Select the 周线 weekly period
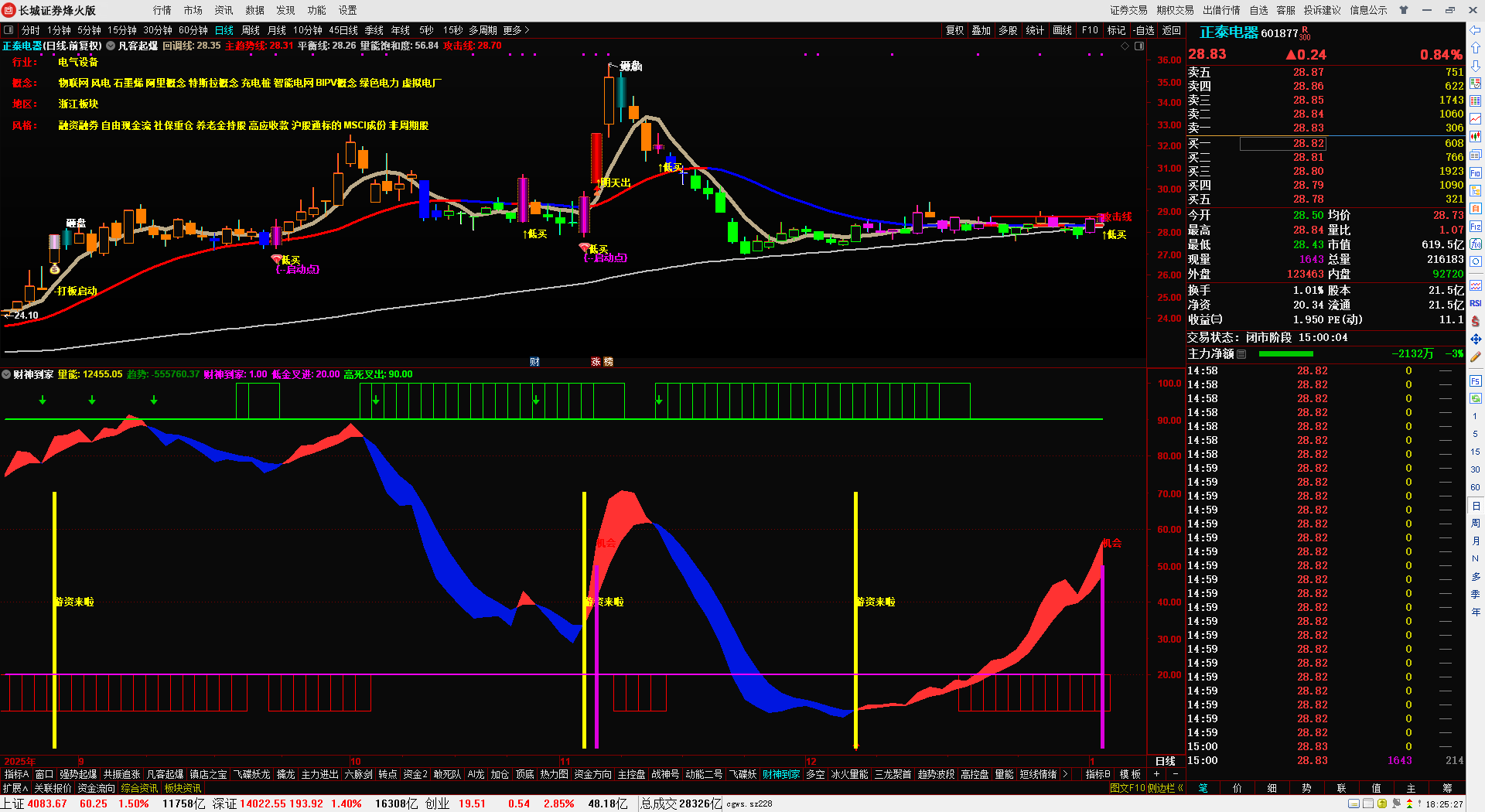1485x812 pixels. tap(251, 30)
